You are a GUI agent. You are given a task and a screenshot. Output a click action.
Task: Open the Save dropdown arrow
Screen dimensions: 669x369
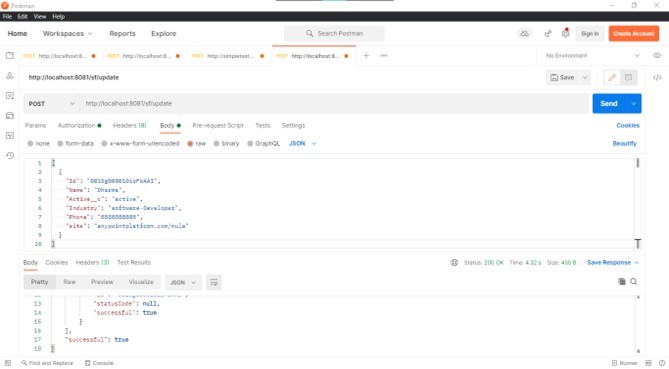[585, 77]
